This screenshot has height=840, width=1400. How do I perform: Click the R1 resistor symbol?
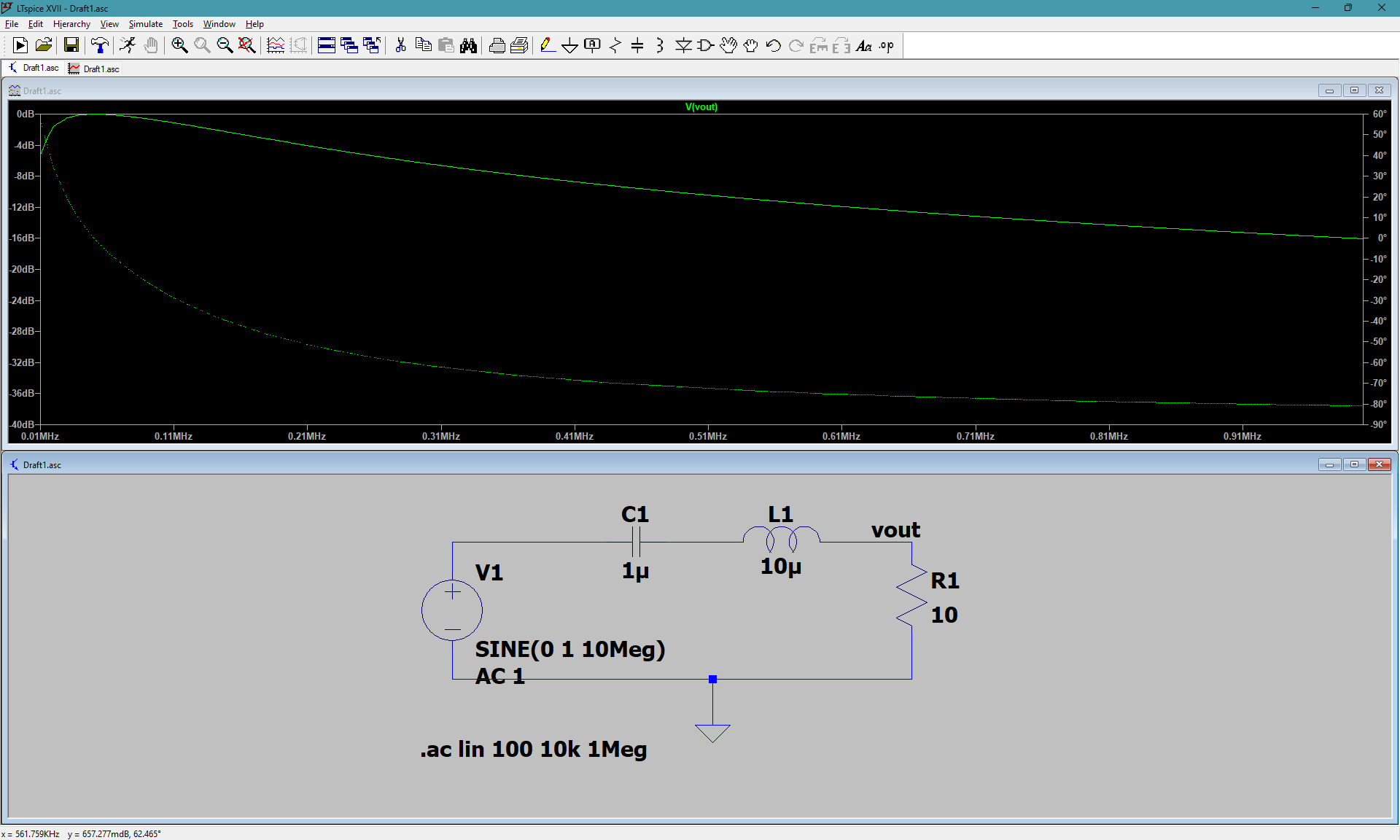pyautogui.click(x=911, y=595)
